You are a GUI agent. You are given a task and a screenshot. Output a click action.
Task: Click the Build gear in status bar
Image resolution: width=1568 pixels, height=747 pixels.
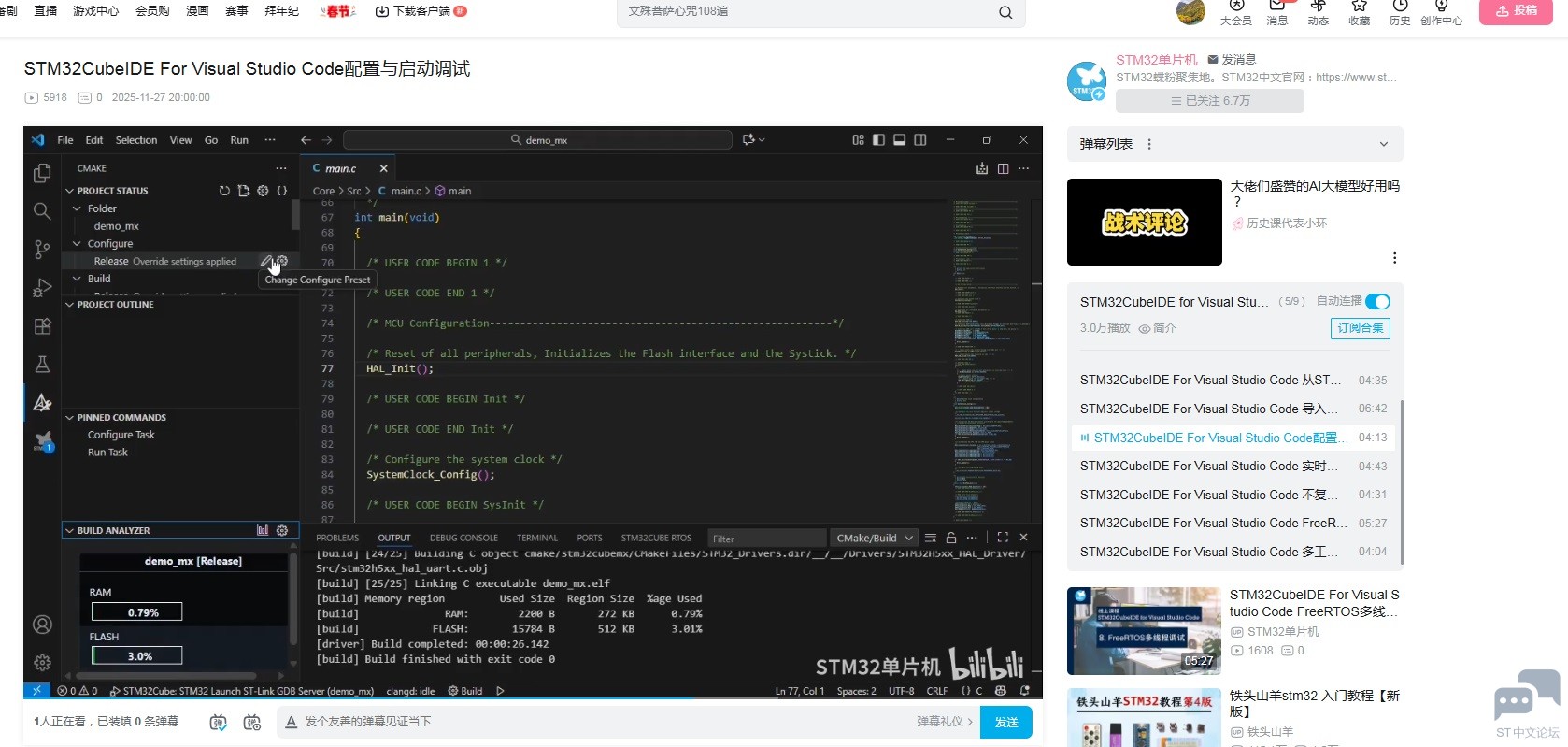pyautogui.click(x=464, y=691)
